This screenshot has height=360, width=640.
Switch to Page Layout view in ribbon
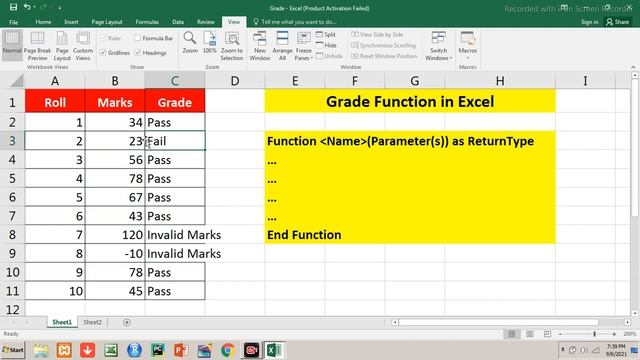click(x=62, y=45)
